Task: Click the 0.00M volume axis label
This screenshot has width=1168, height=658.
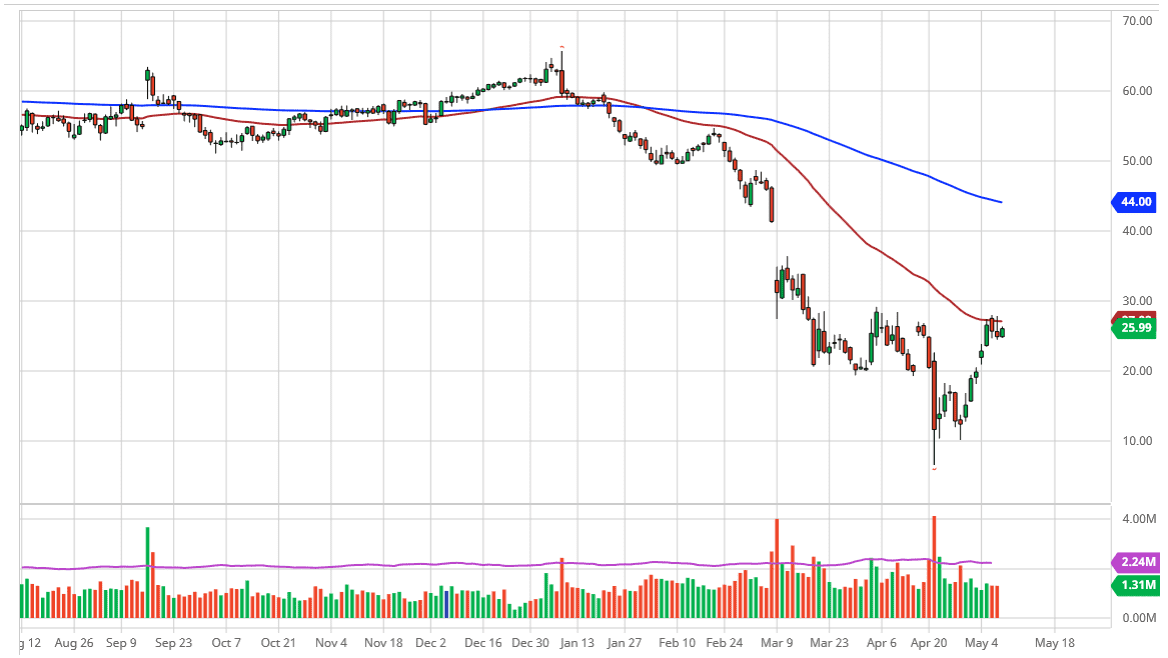Action: 1139,619
